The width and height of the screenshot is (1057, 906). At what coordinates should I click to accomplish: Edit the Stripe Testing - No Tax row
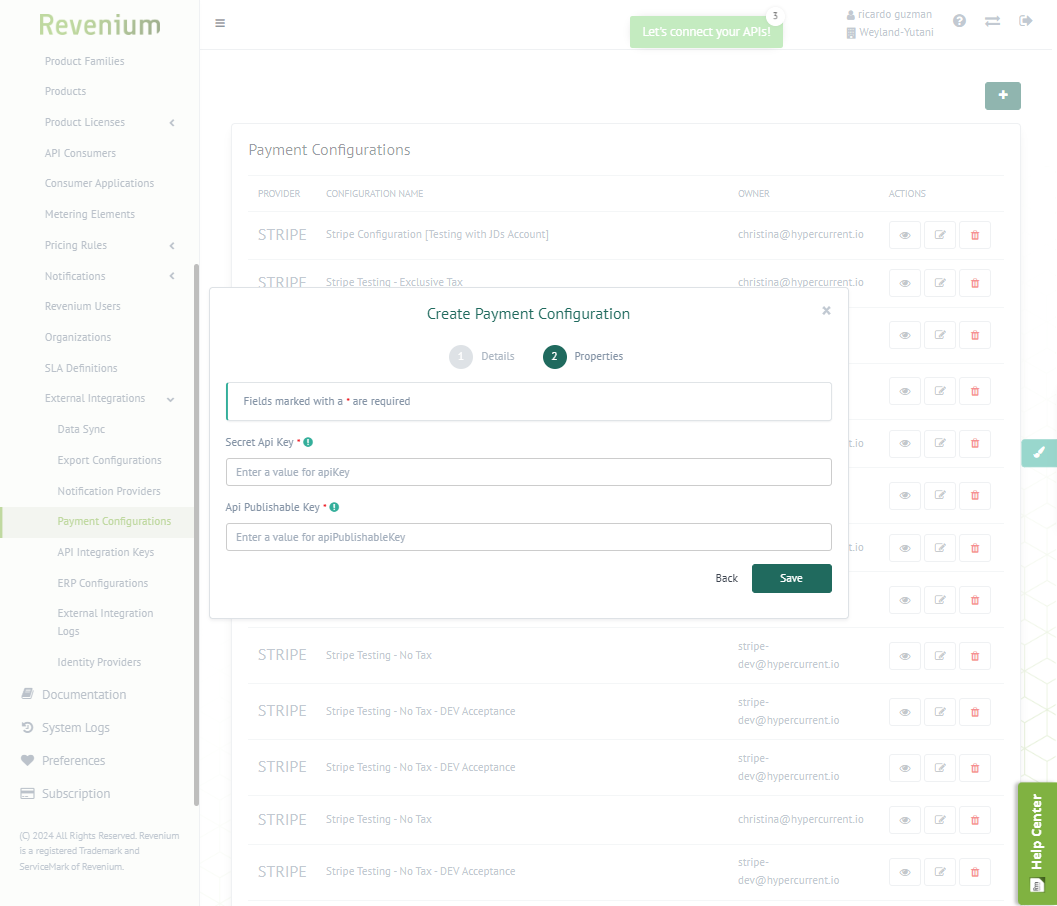pos(939,656)
